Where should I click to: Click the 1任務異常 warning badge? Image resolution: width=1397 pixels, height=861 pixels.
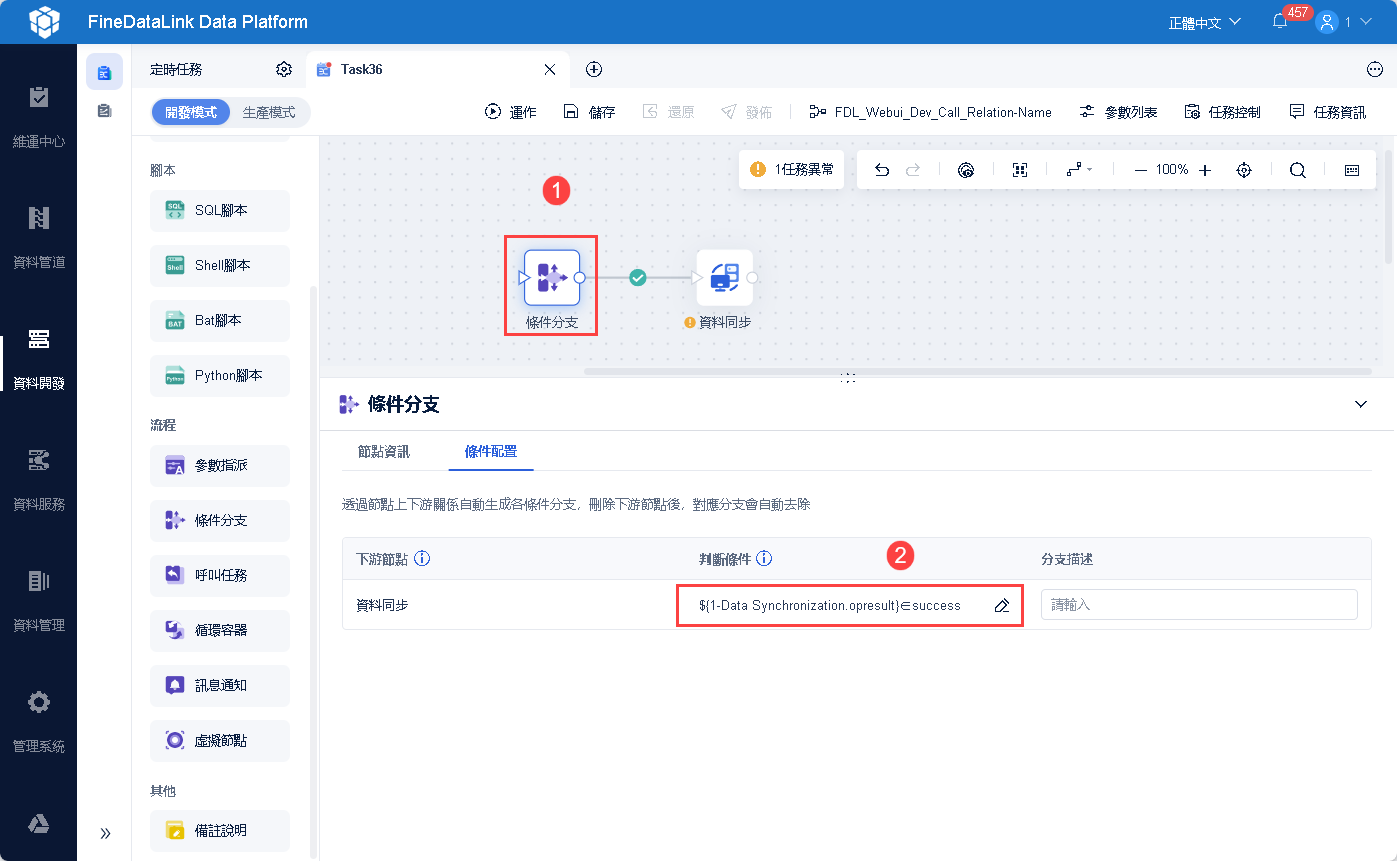pos(792,170)
